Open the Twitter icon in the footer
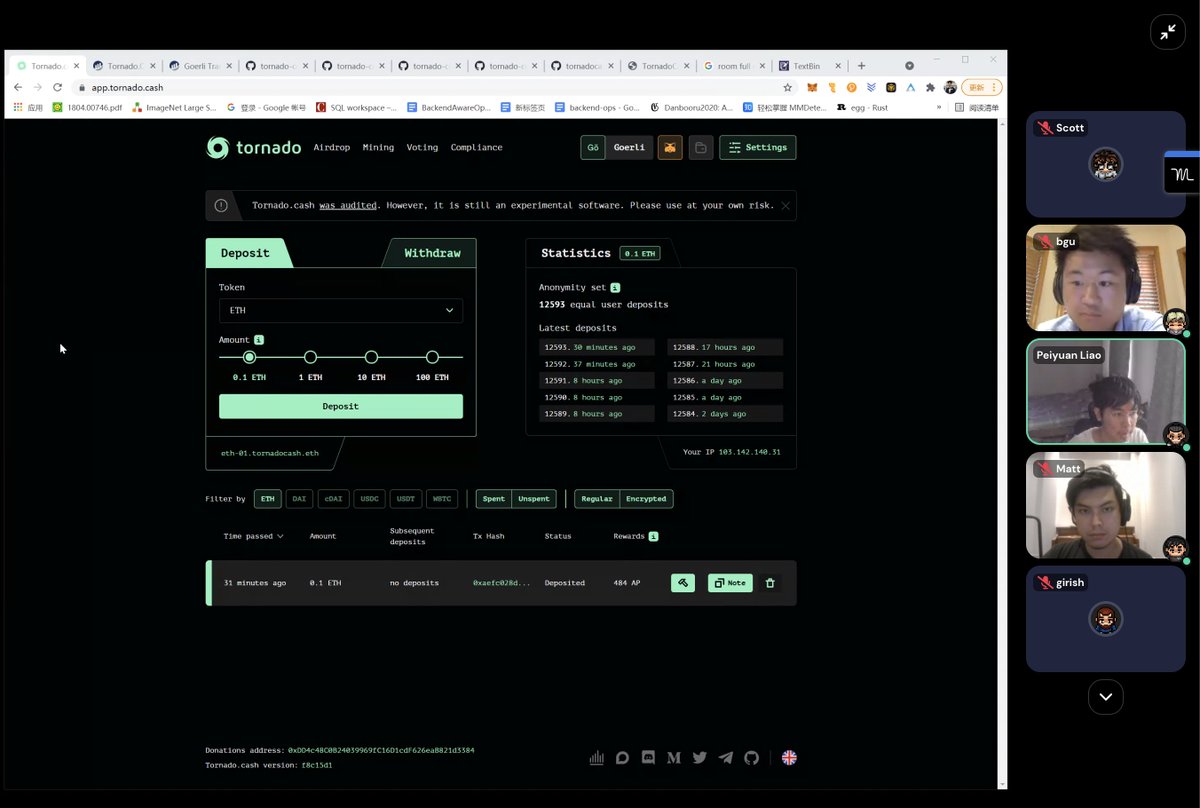The image size is (1200, 808). click(x=700, y=758)
